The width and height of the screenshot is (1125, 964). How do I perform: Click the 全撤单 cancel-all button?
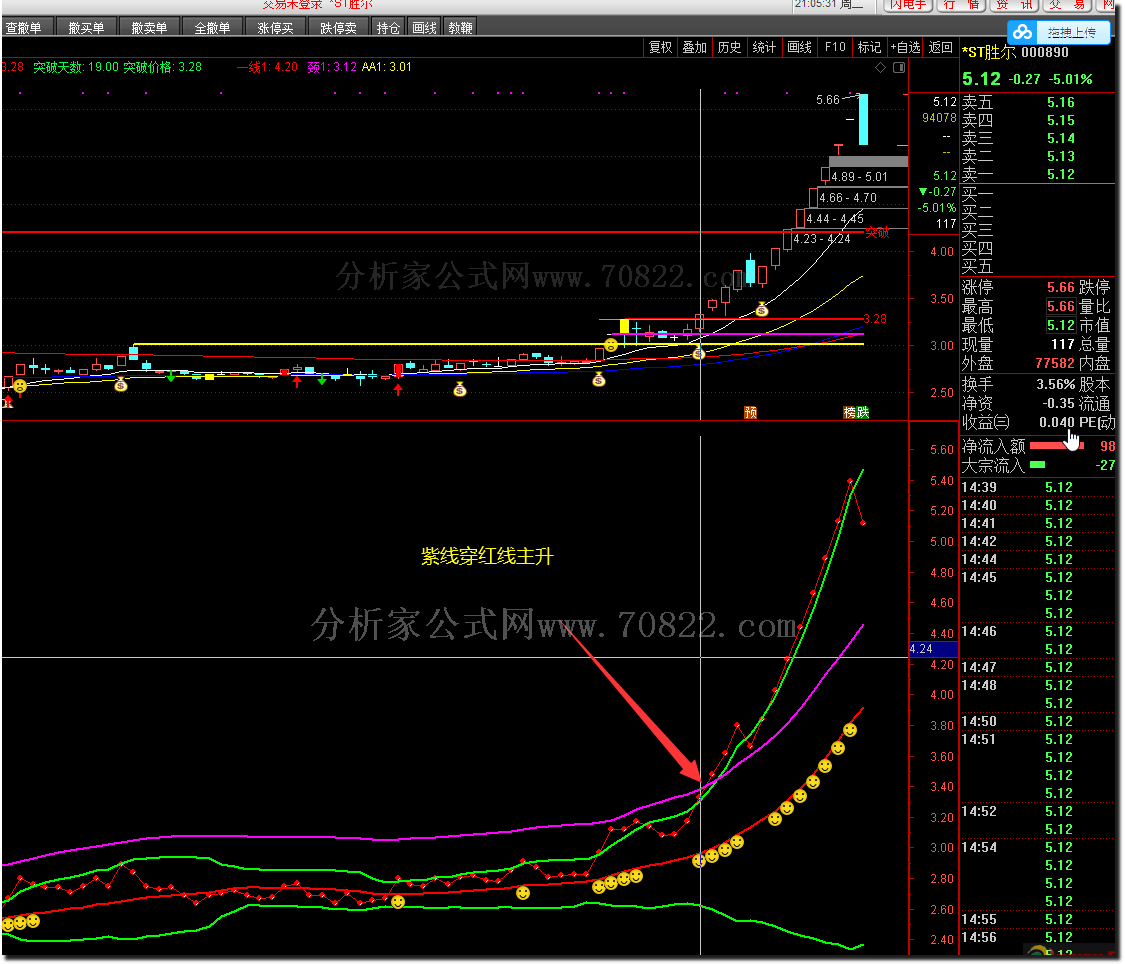pos(212,28)
